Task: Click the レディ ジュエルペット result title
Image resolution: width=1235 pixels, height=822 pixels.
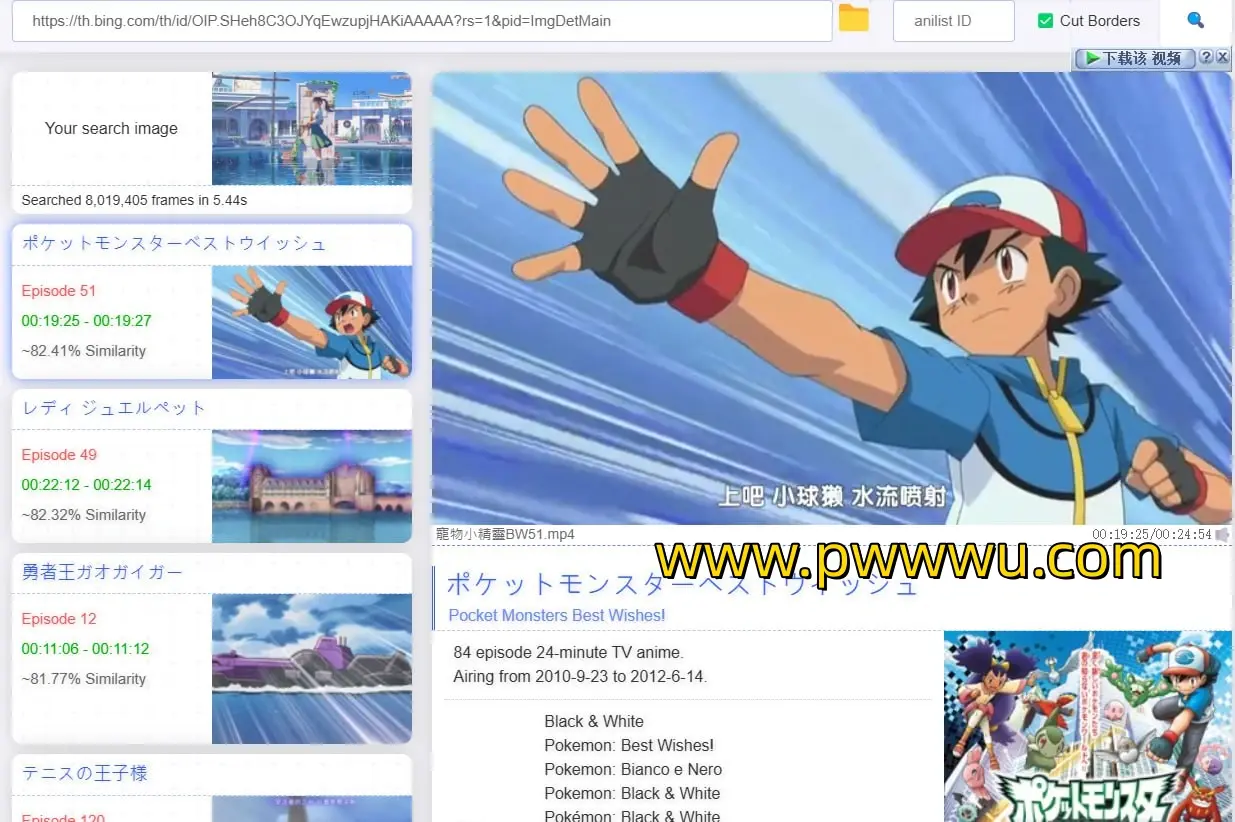Action: click(x=114, y=408)
